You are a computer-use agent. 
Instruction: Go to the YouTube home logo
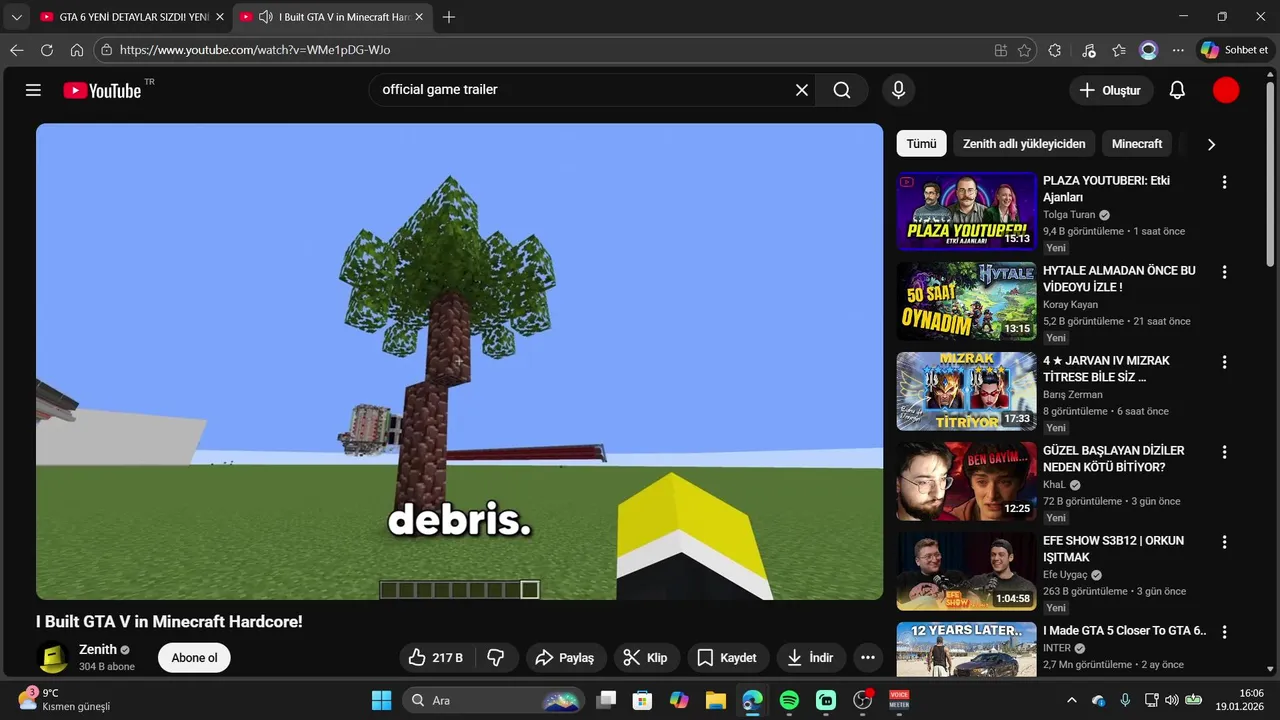tap(102, 90)
